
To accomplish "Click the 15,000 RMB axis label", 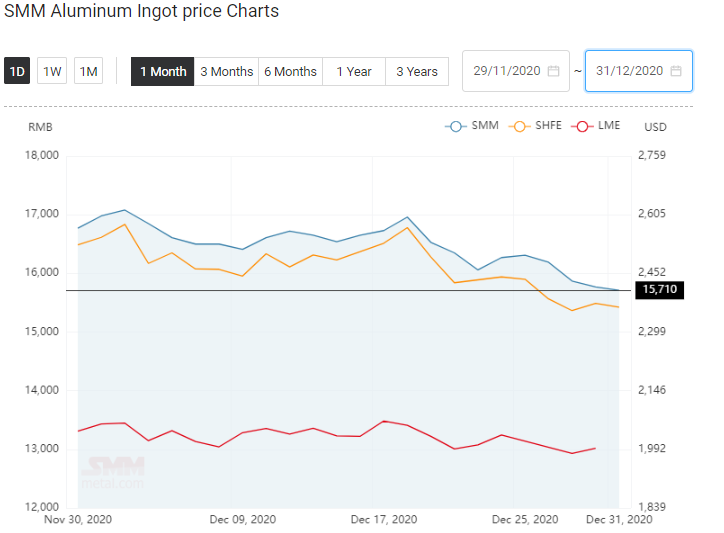I will (42, 332).
